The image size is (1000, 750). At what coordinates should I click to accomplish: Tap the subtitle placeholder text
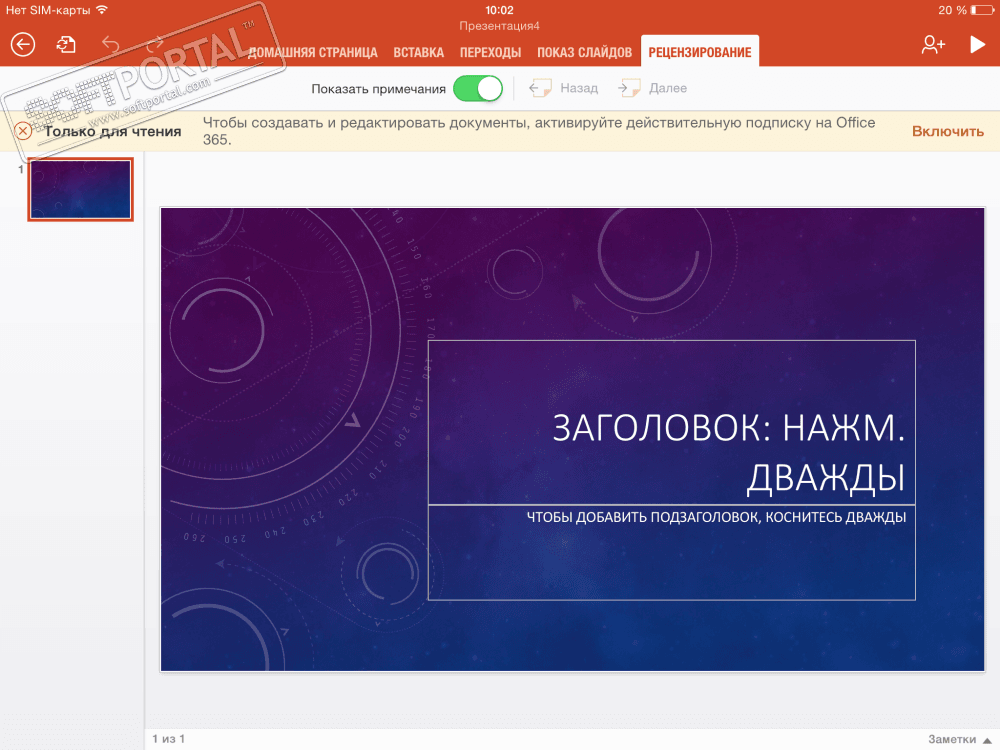click(716, 517)
